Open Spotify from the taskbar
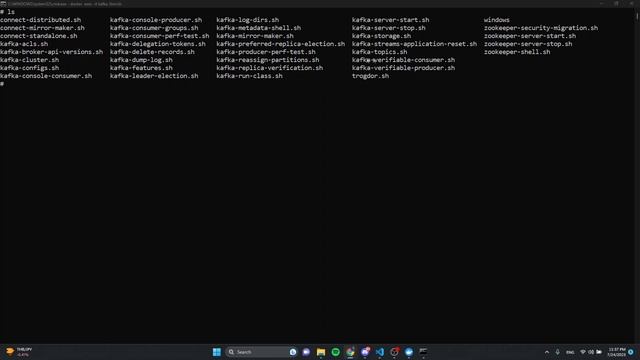This screenshot has width=640, height=360. (x=336, y=352)
